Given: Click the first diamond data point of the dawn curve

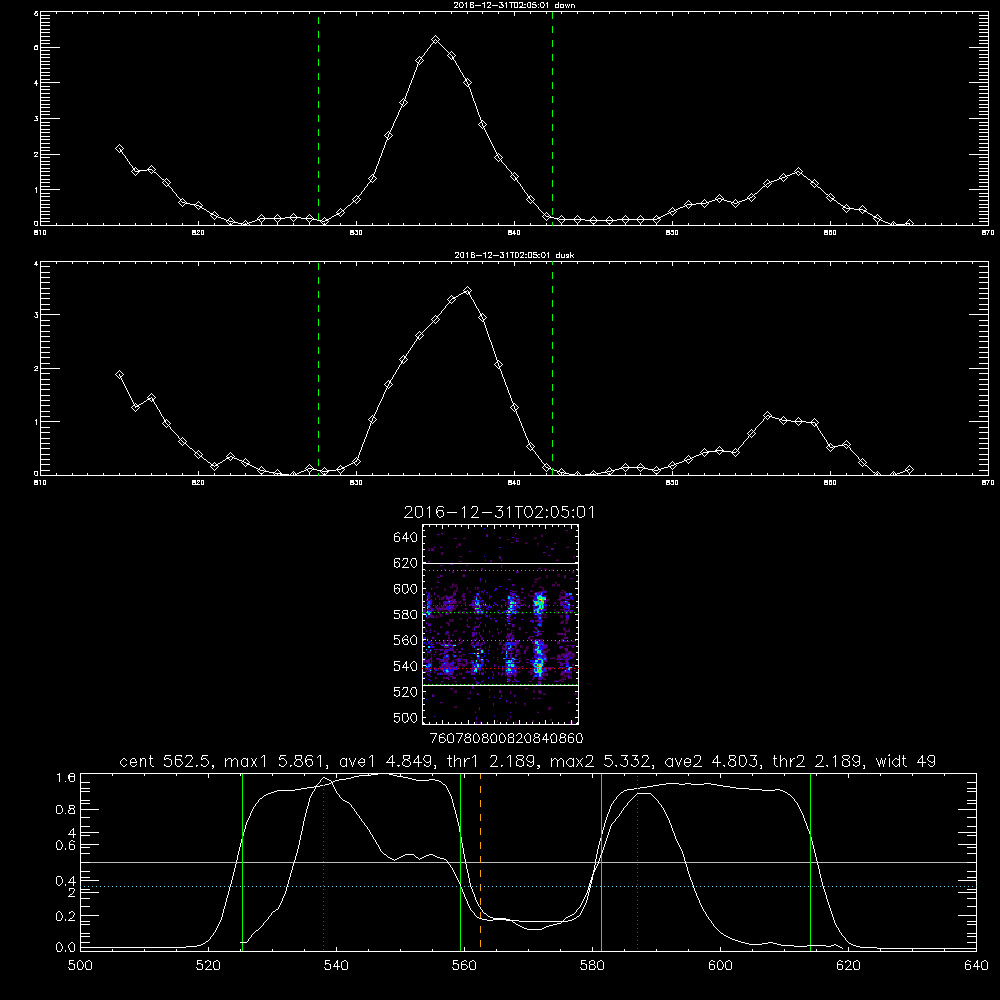Looking at the screenshot, I should coord(119,149).
